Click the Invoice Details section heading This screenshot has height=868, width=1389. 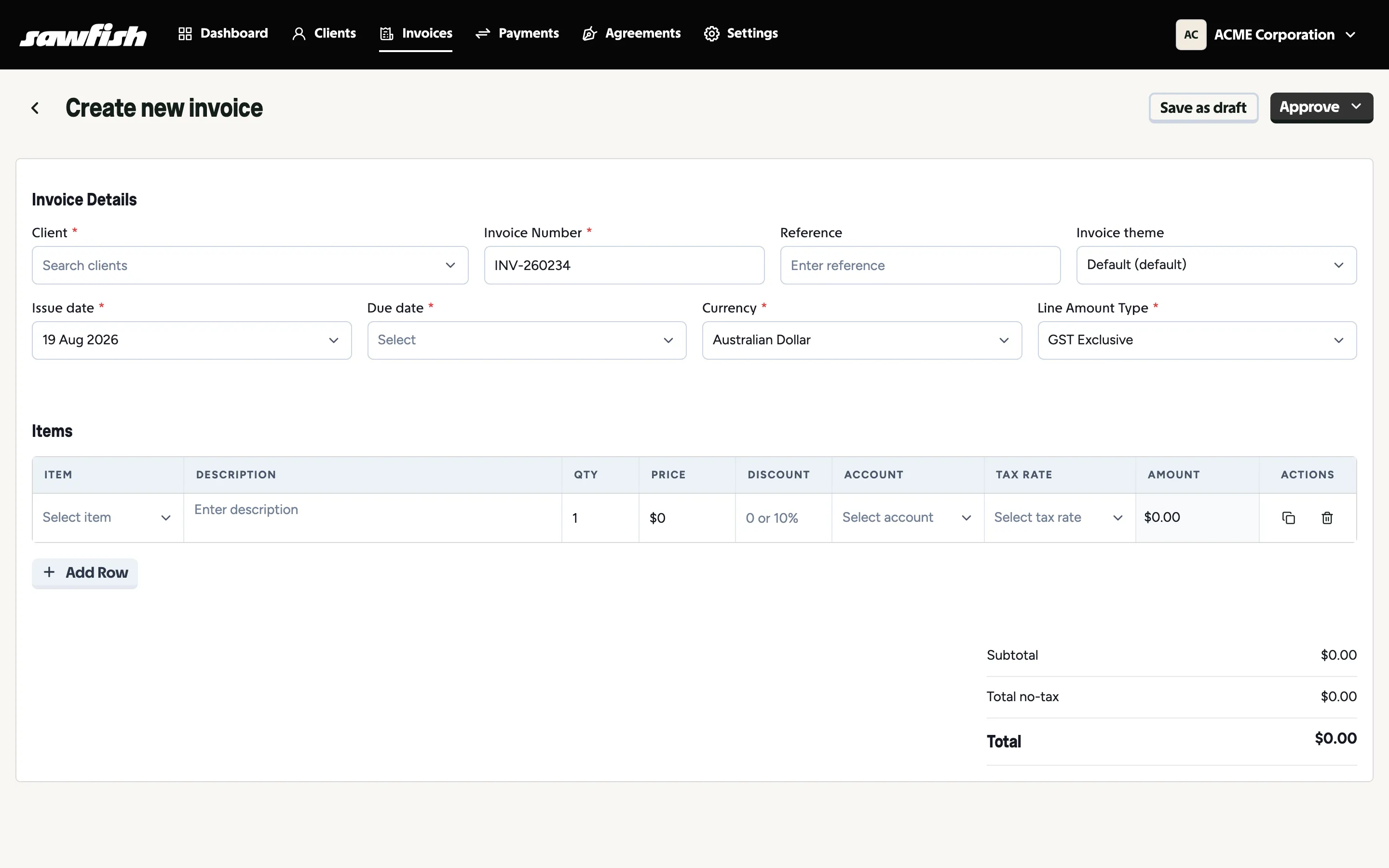pyautogui.click(x=84, y=200)
